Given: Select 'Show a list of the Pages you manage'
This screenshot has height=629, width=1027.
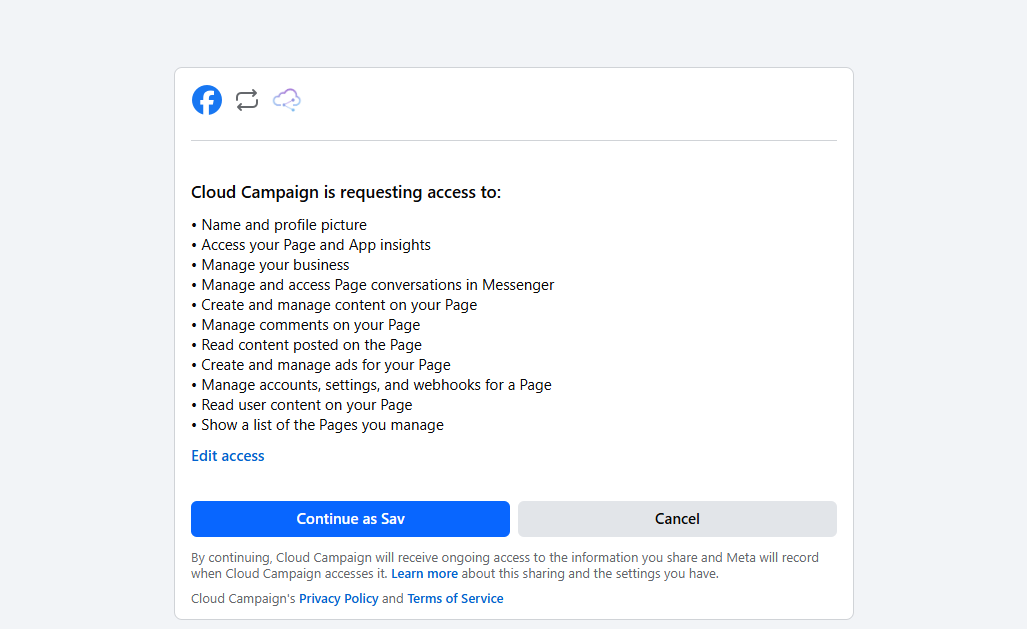Looking at the screenshot, I should (x=322, y=425).
